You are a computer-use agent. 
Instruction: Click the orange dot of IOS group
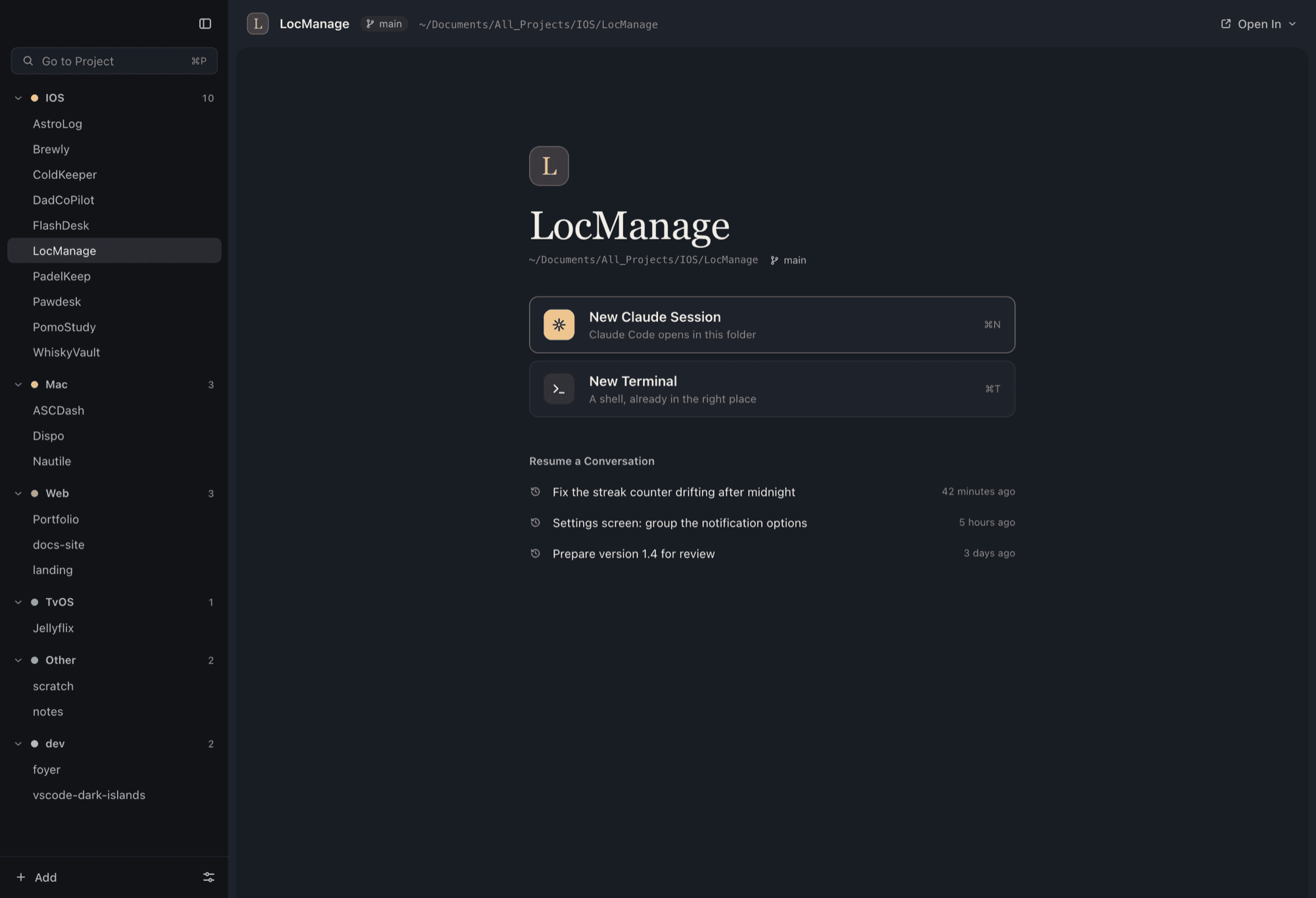click(34, 98)
